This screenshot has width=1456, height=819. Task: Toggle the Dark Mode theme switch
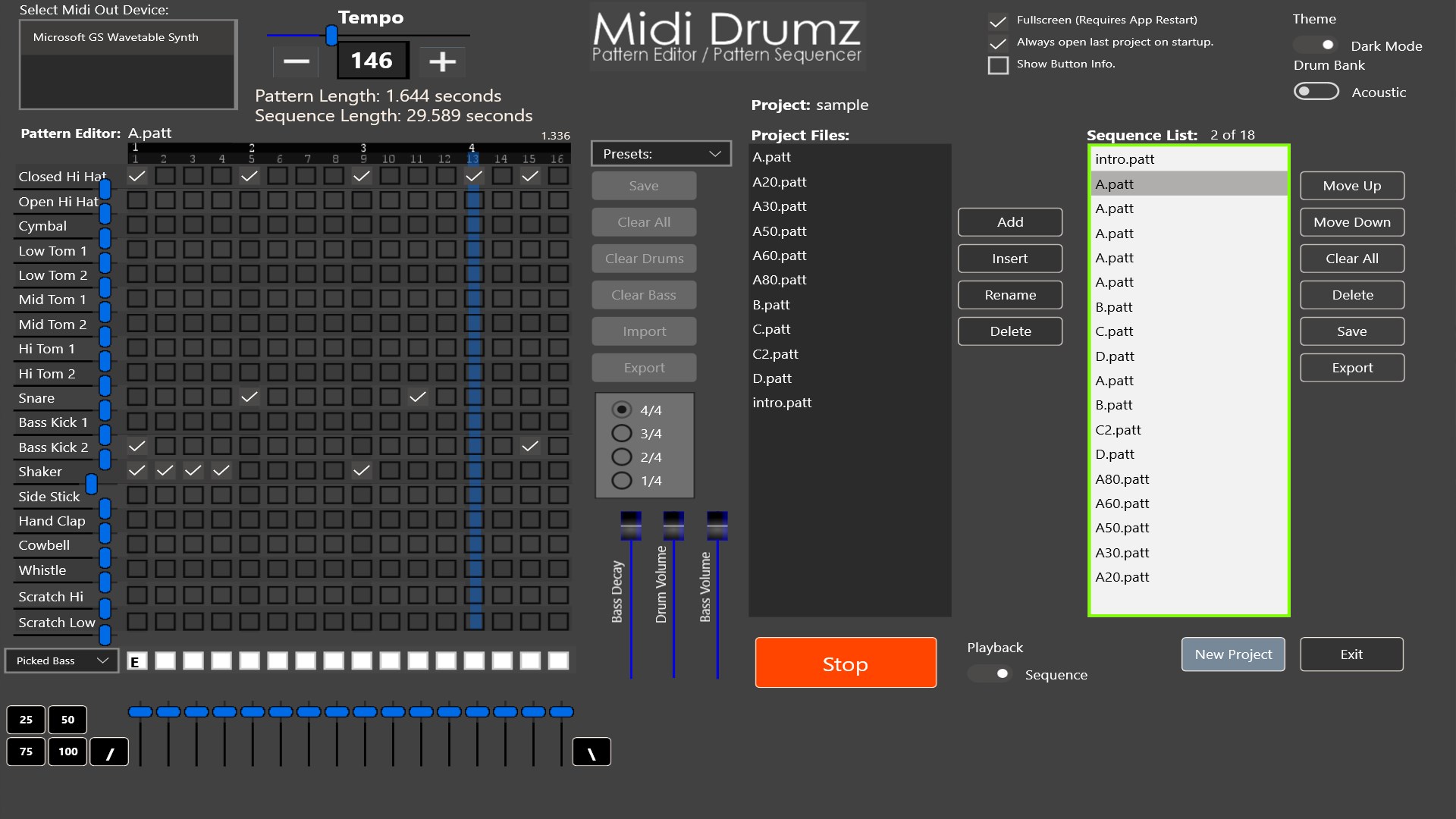[x=1316, y=45]
